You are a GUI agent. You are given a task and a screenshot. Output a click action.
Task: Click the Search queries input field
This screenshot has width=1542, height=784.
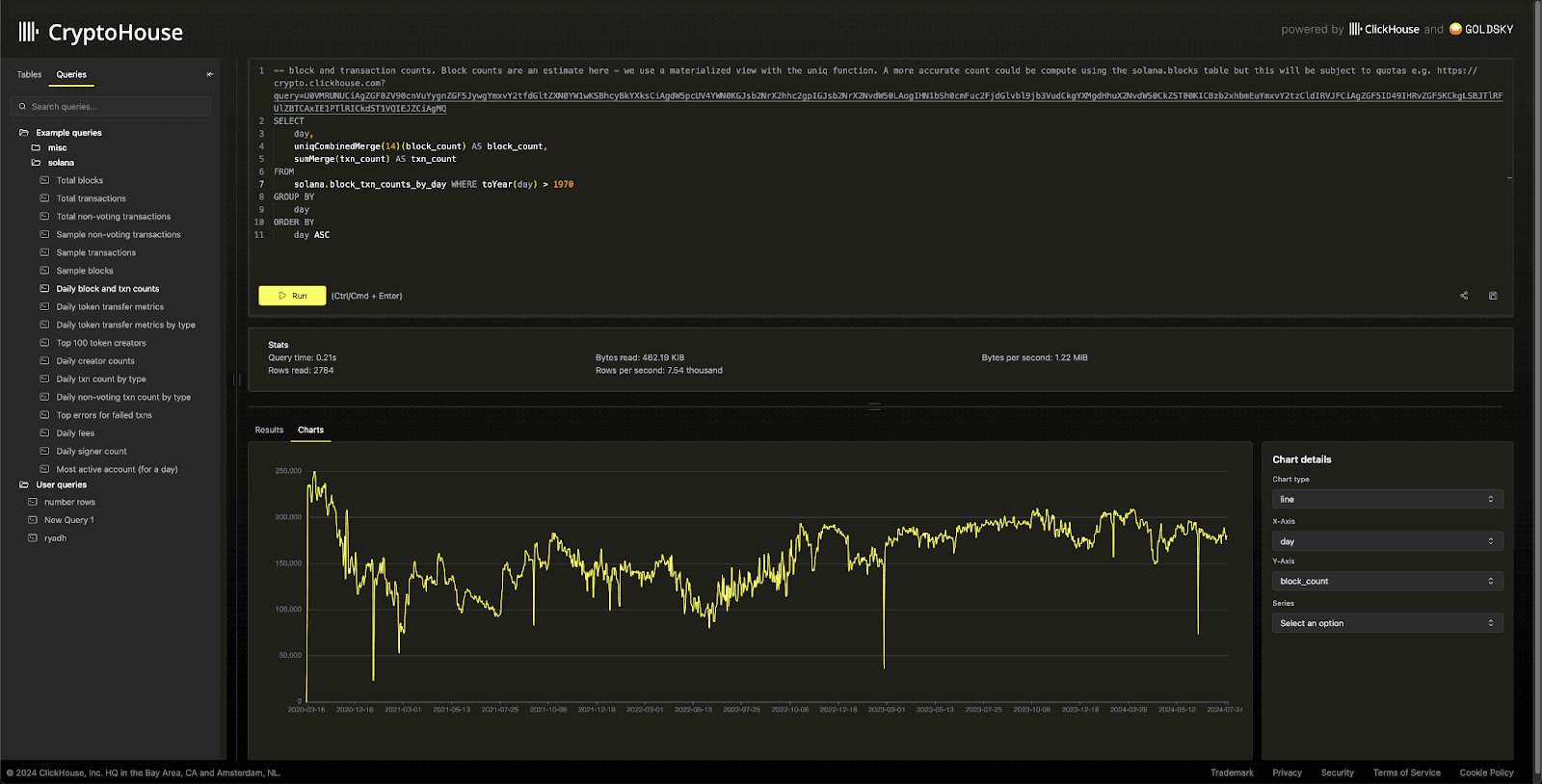pos(116,107)
